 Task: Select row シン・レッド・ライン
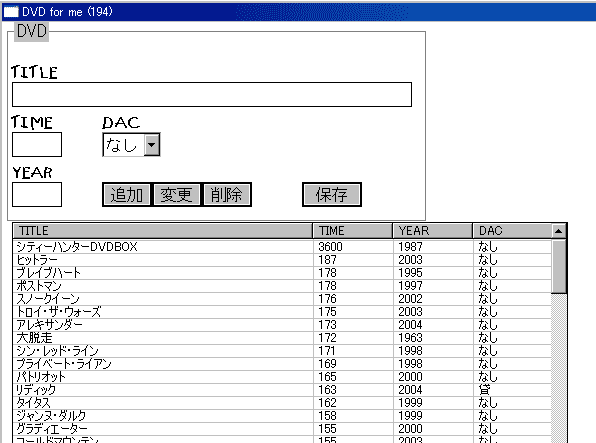click(x=282, y=351)
